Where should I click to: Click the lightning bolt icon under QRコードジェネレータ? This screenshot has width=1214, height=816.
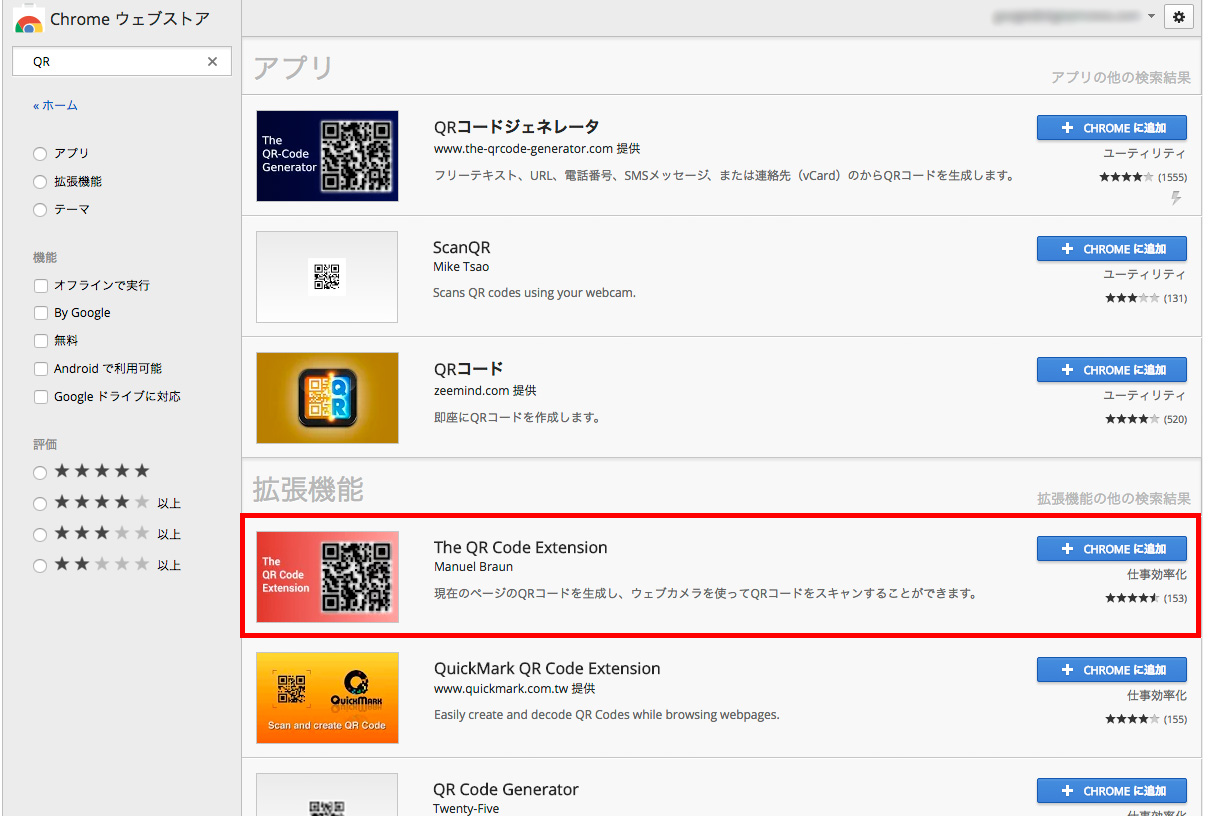1176,198
